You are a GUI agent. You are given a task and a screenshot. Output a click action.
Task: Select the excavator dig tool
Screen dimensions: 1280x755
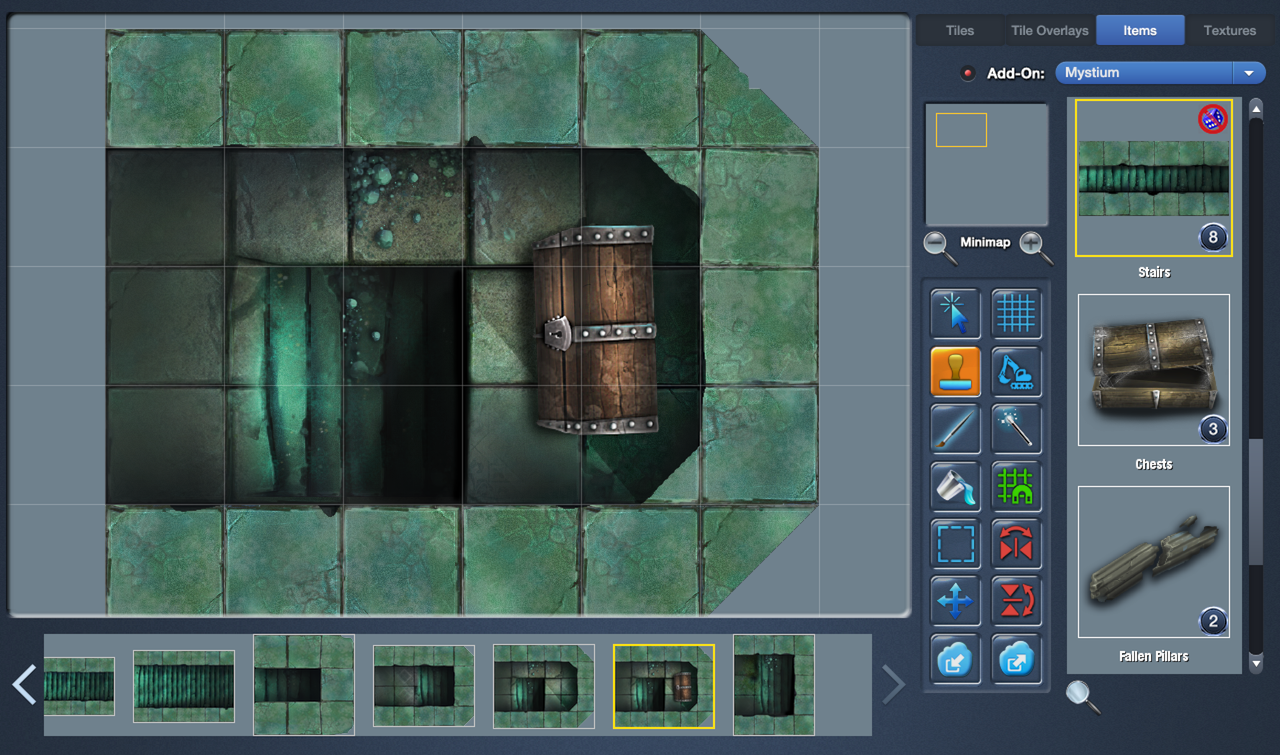(x=1016, y=371)
